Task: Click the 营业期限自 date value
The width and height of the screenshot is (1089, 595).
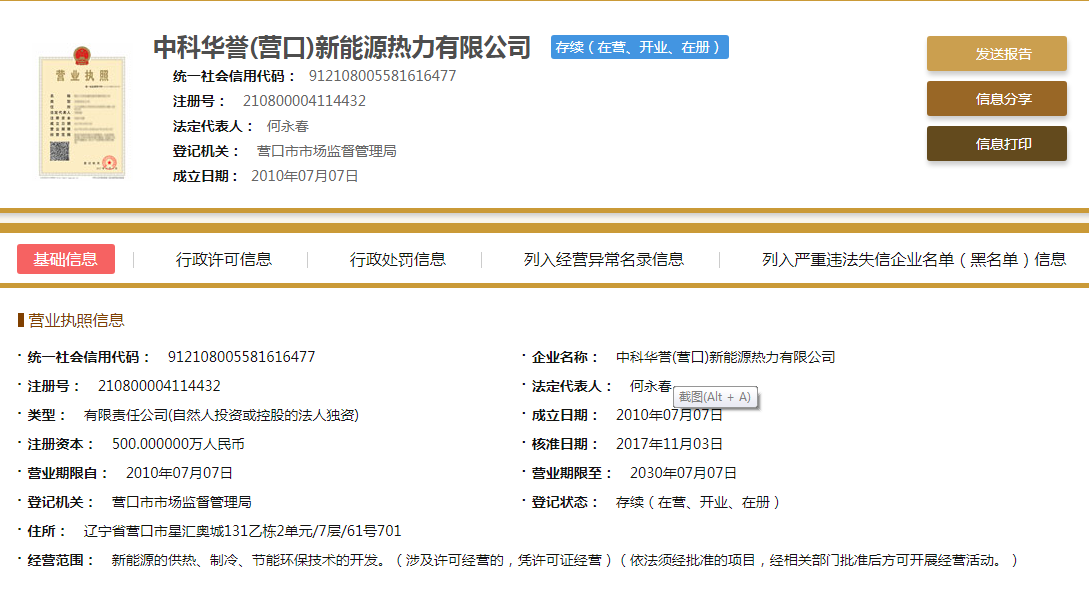Action: point(179,473)
